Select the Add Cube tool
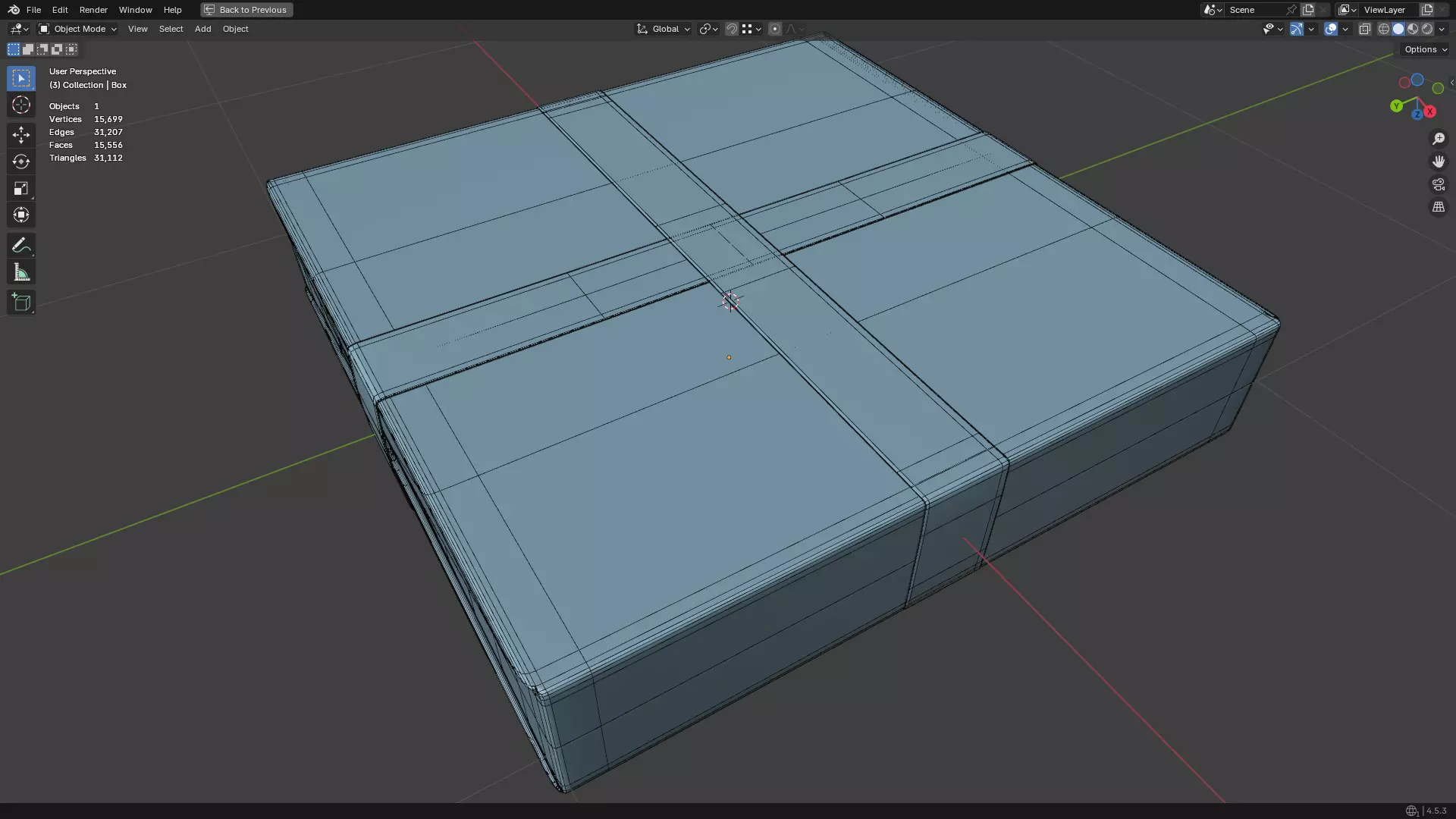Image resolution: width=1456 pixels, height=819 pixels. [x=20, y=303]
